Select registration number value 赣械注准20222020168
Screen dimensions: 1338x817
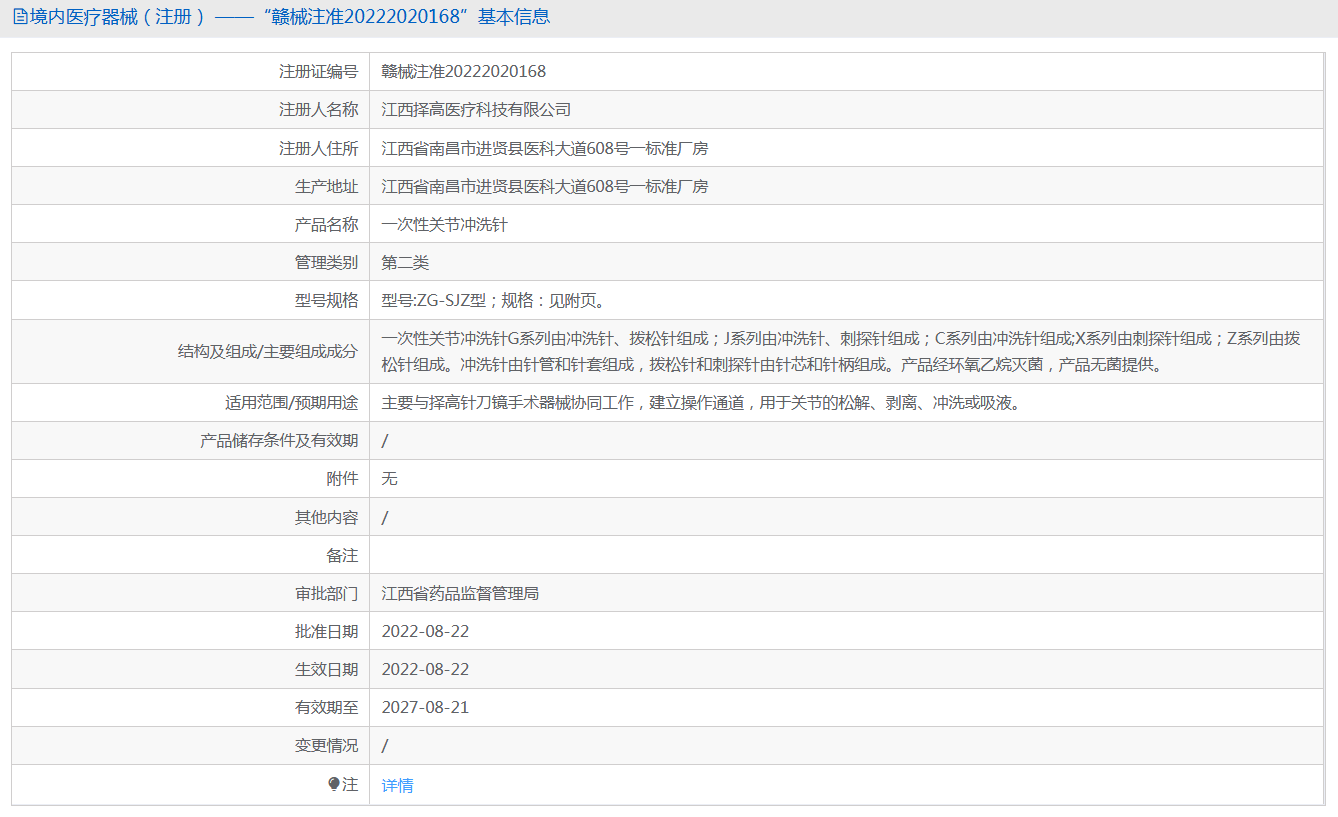click(464, 71)
